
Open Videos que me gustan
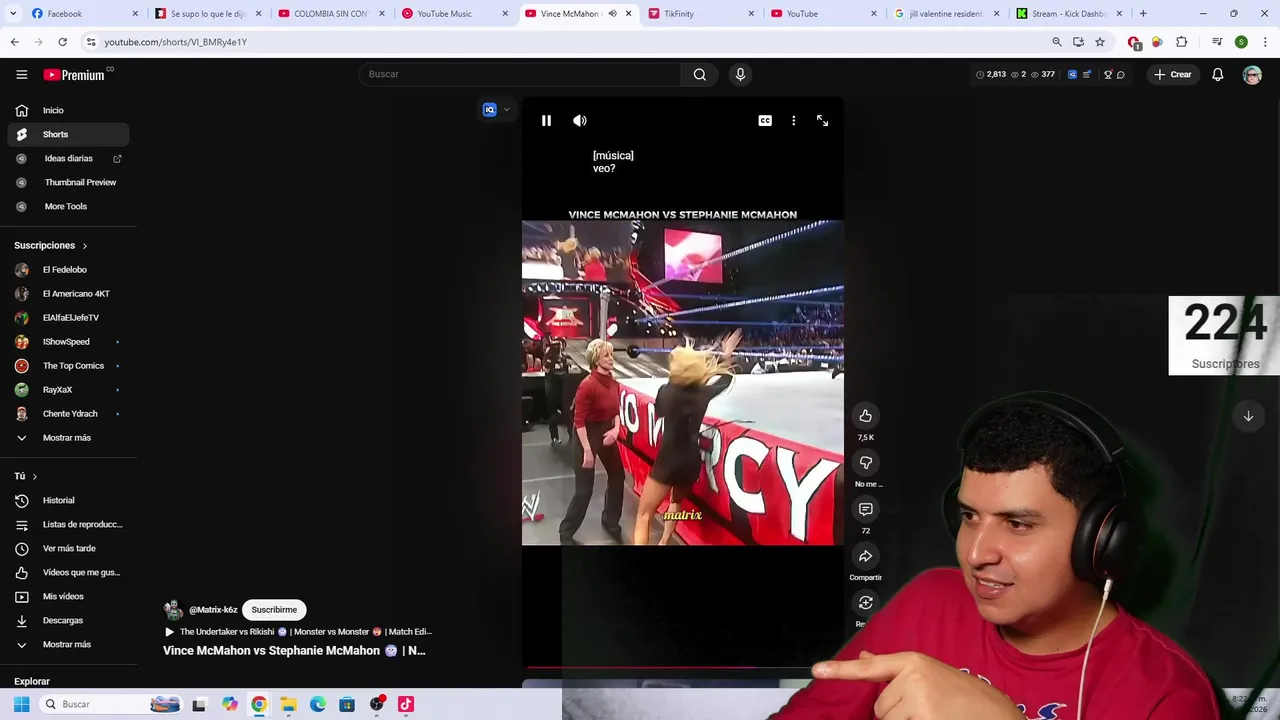[68, 572]
